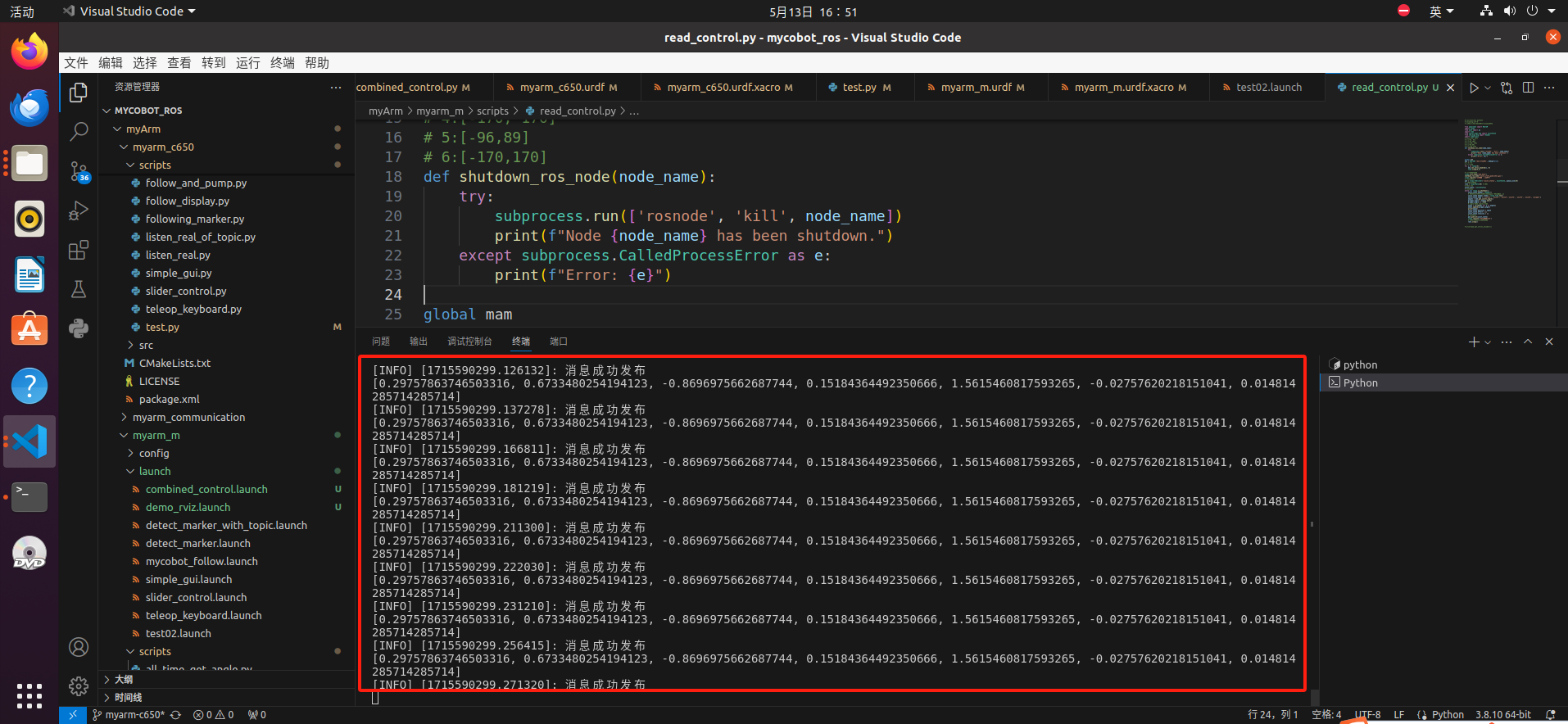Viewport: 1568px width, 724px height.
Task: Open the Accounts icon in activity bar
Action: (x=79, y=647)
